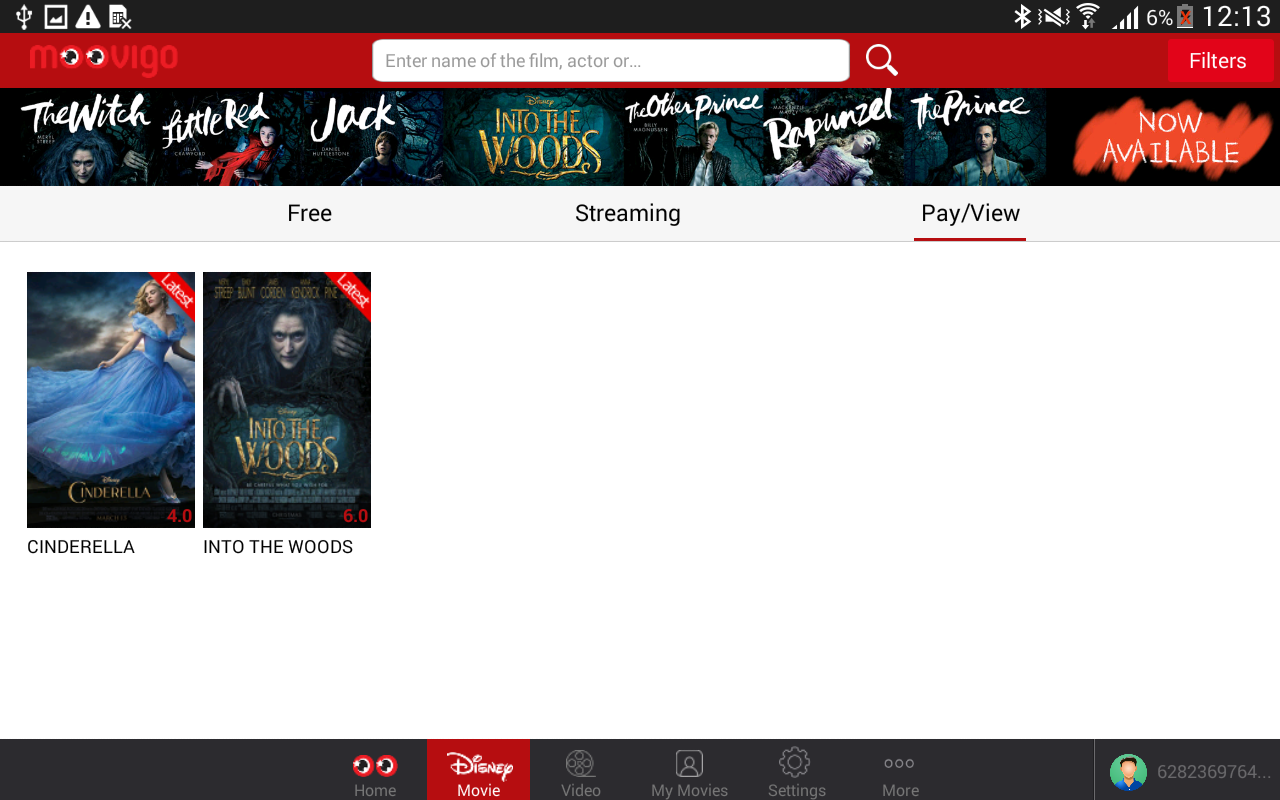Tap the picture notification icon
1280x800 pixels.
coord(56,17)
